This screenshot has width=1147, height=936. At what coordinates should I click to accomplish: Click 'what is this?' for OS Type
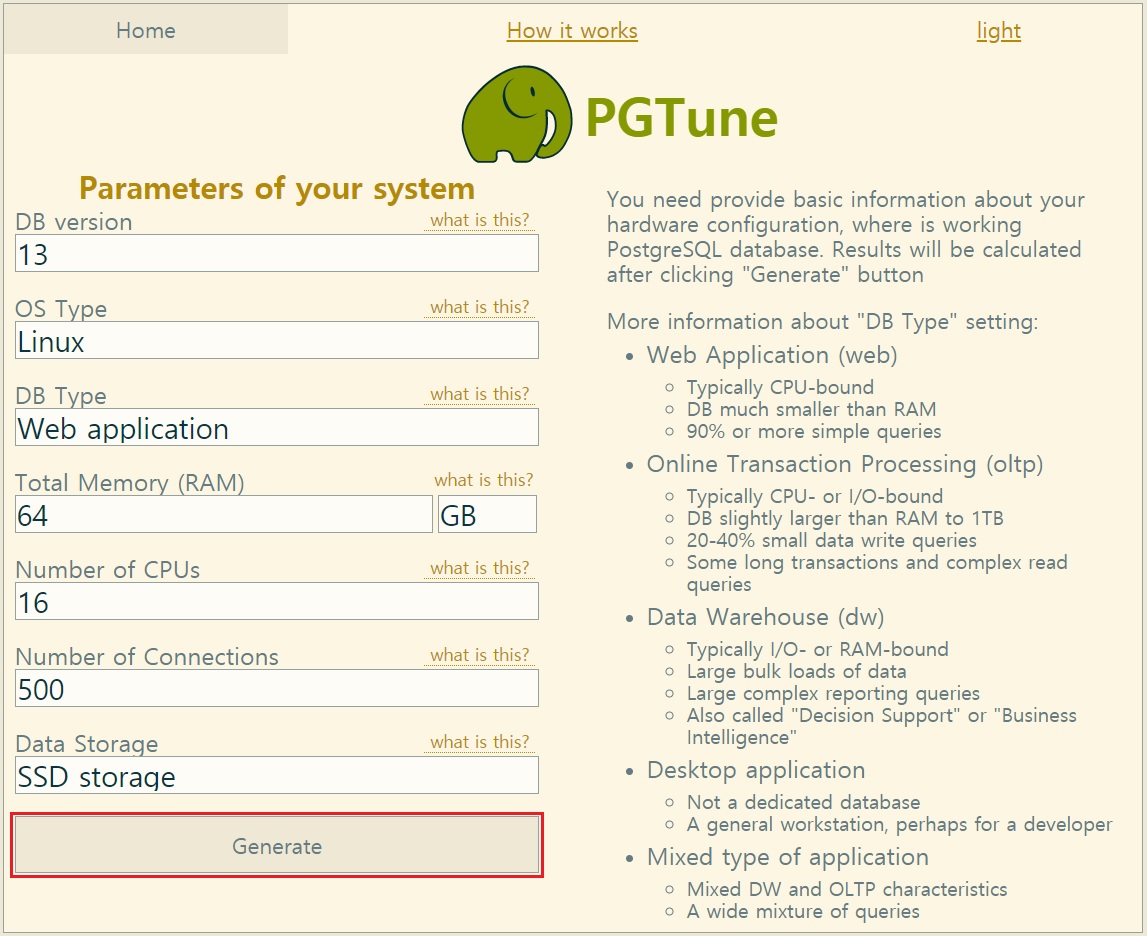(x=479, y=307)
